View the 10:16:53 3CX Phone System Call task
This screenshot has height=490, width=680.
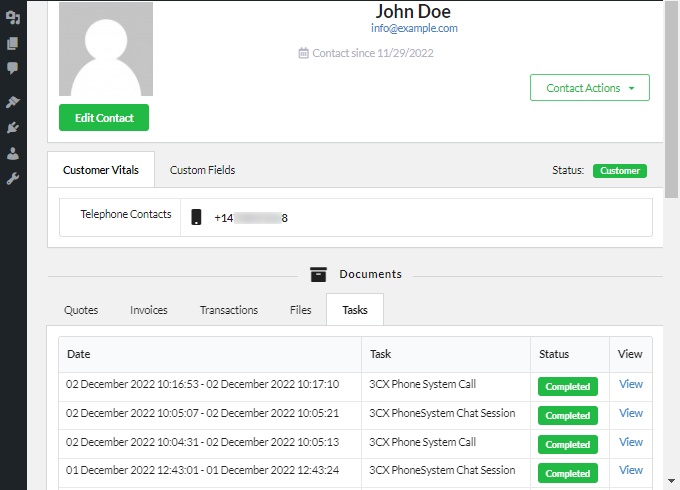[631, 384]
